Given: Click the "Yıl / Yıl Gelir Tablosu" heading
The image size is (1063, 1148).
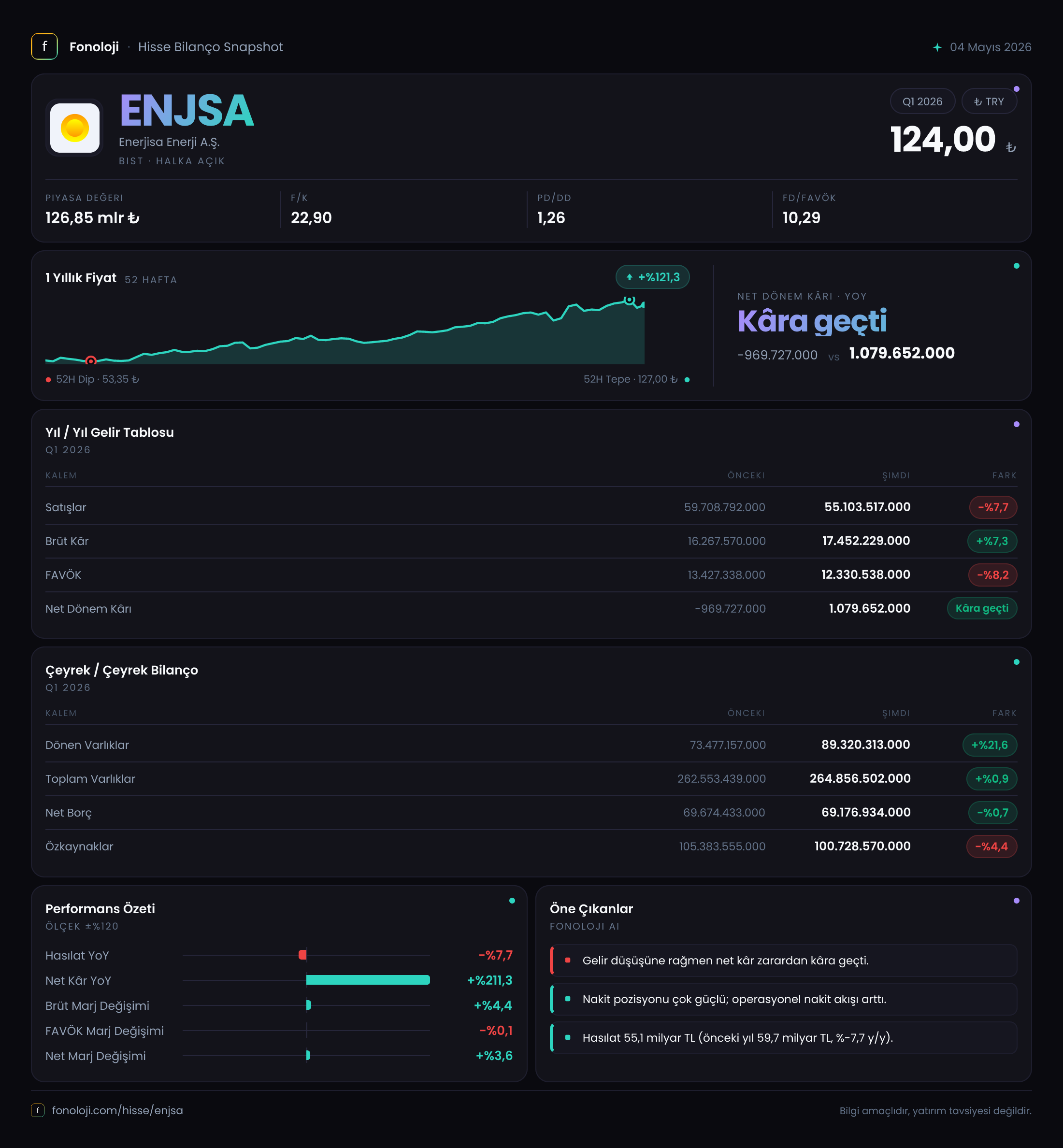Looking at the screenshot, I should pos(109,432).
